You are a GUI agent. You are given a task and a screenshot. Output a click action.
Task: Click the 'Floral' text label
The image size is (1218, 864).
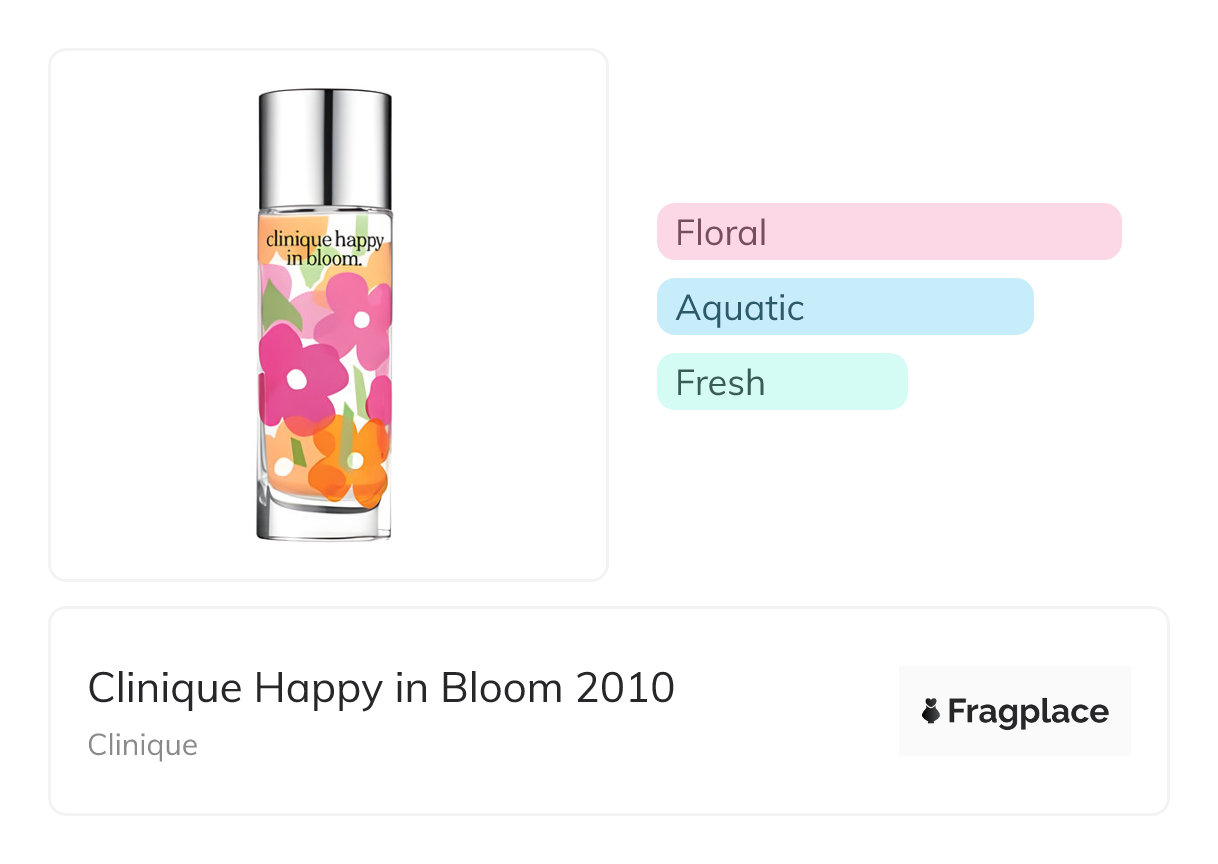point(721,233)
